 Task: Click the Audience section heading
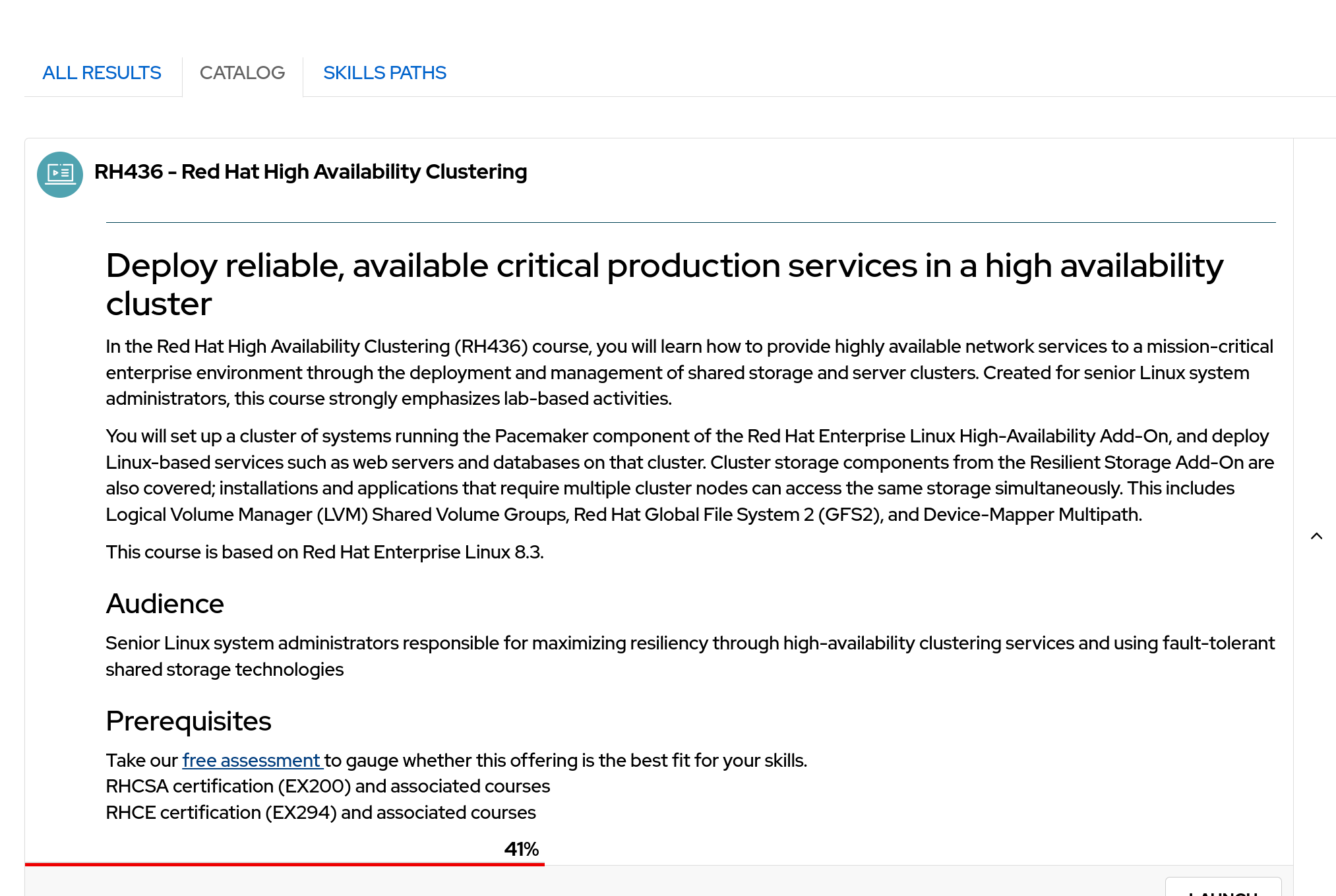[165, 604]
